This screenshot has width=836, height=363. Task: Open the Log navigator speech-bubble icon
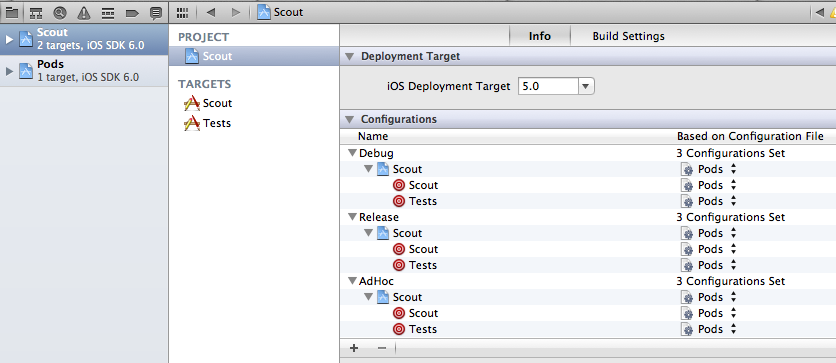156,12
